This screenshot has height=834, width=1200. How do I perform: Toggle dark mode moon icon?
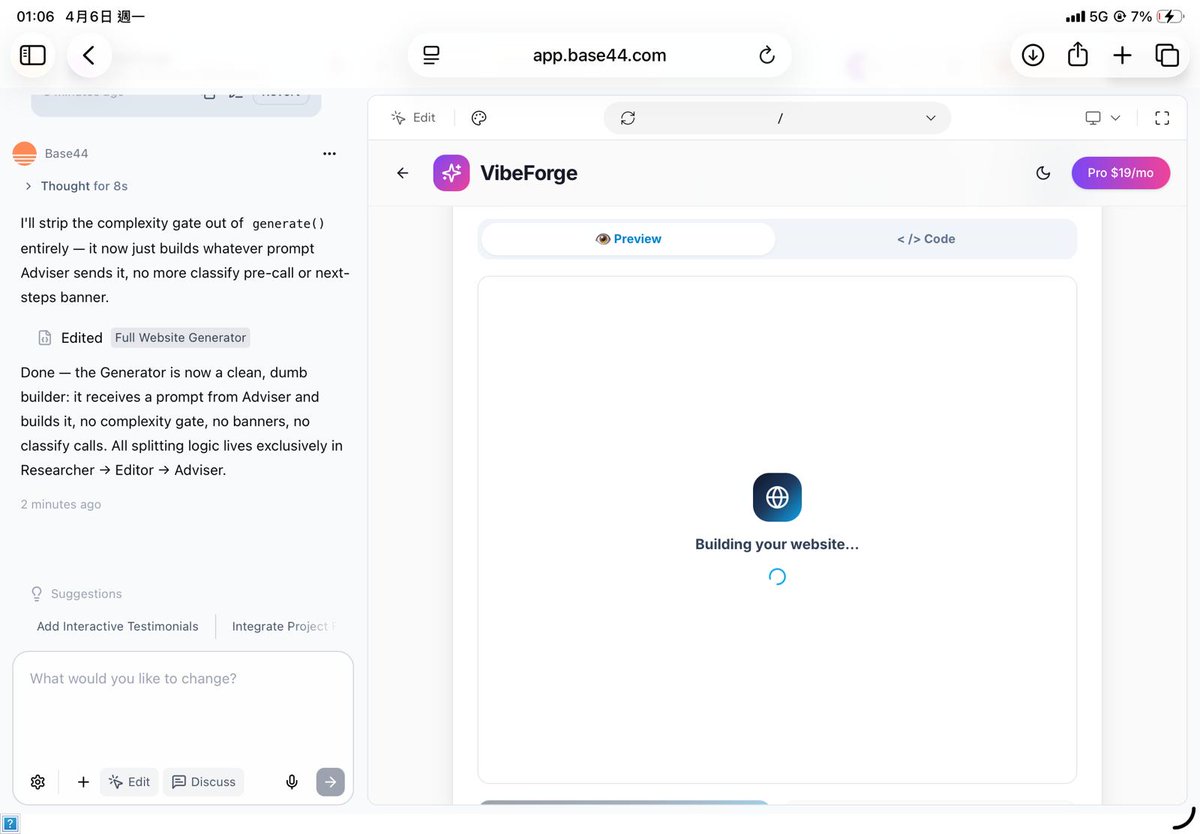[x=1043, y=173]
